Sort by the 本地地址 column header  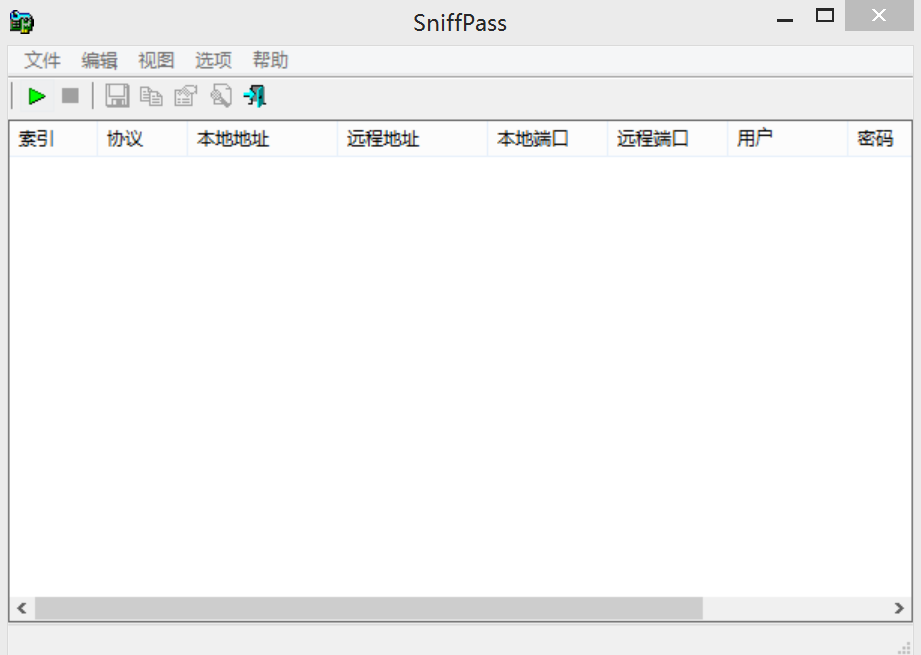click(262, 139)
